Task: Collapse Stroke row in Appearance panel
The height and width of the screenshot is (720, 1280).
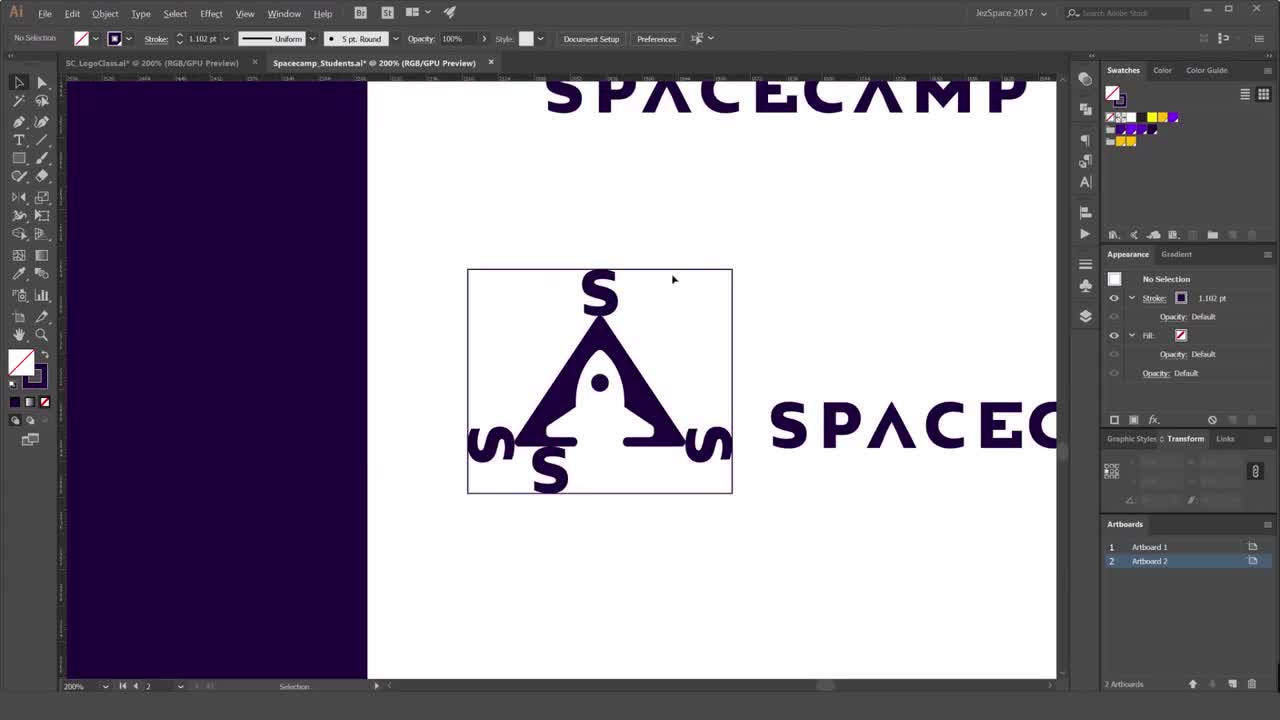Action: click(x=1132, y=298)
